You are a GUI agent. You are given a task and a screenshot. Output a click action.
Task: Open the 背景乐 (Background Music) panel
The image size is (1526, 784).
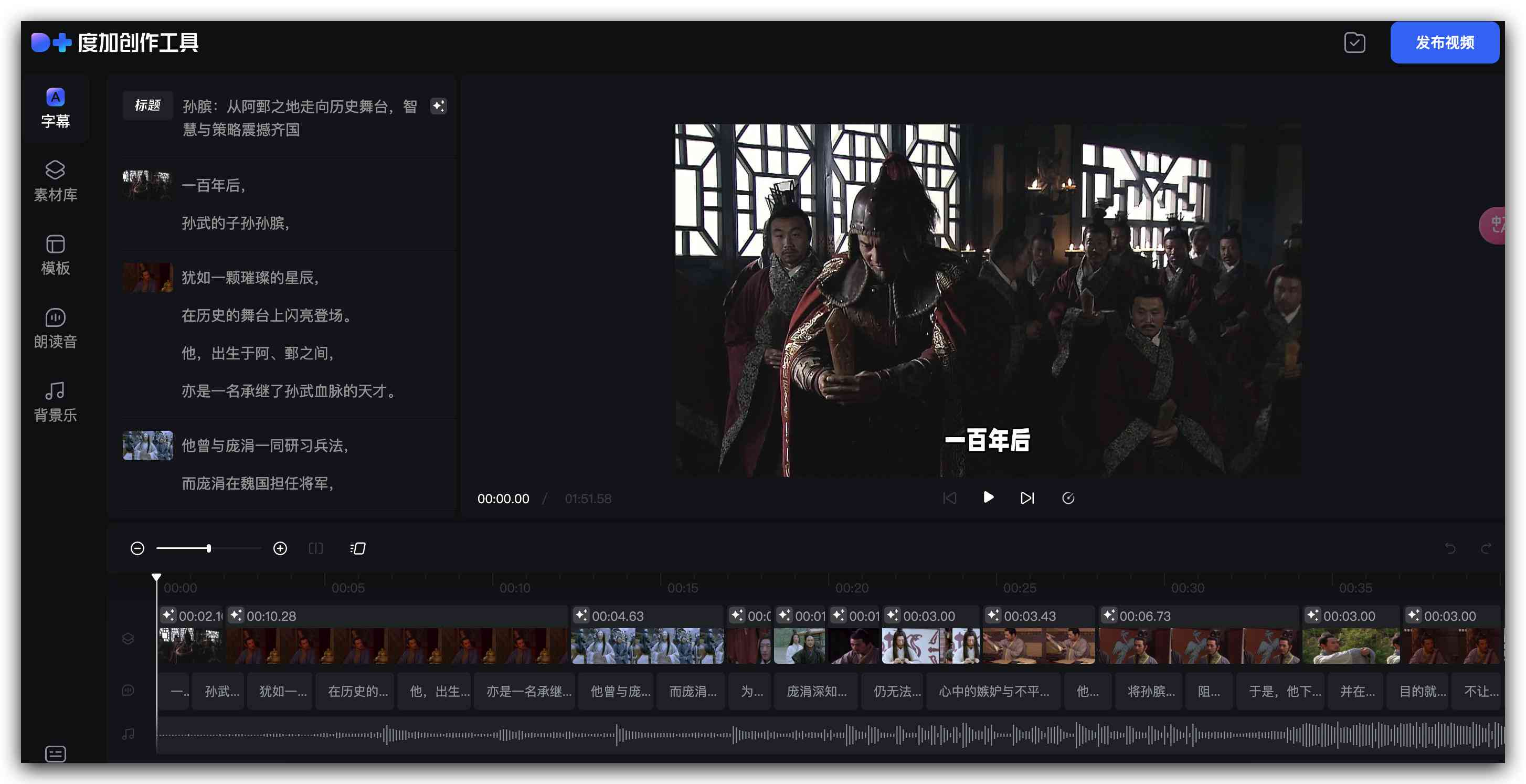tap(55, 400)
